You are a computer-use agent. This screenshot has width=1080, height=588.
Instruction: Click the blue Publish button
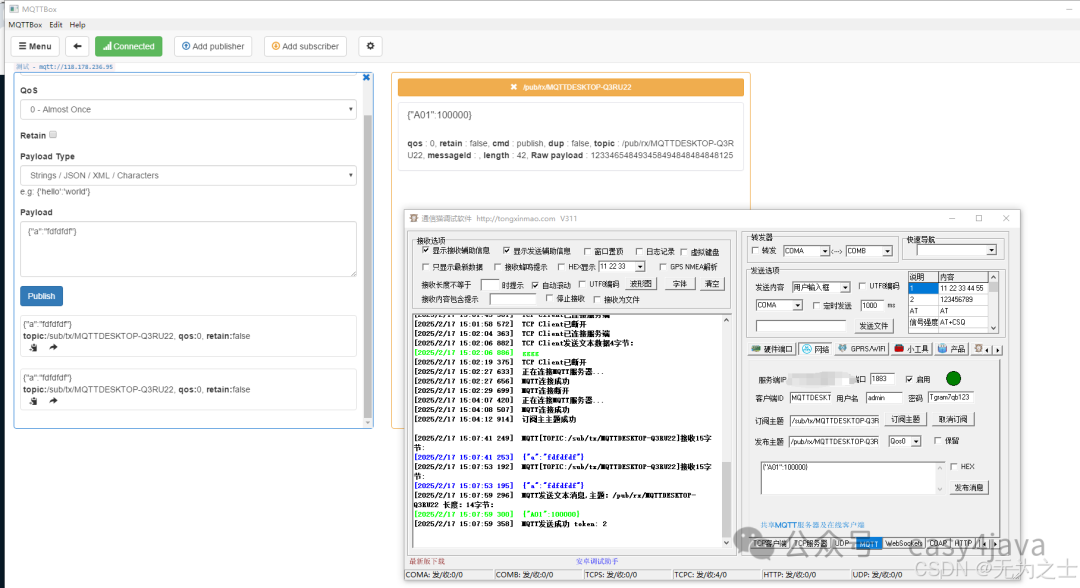click(x=41, y=296)
